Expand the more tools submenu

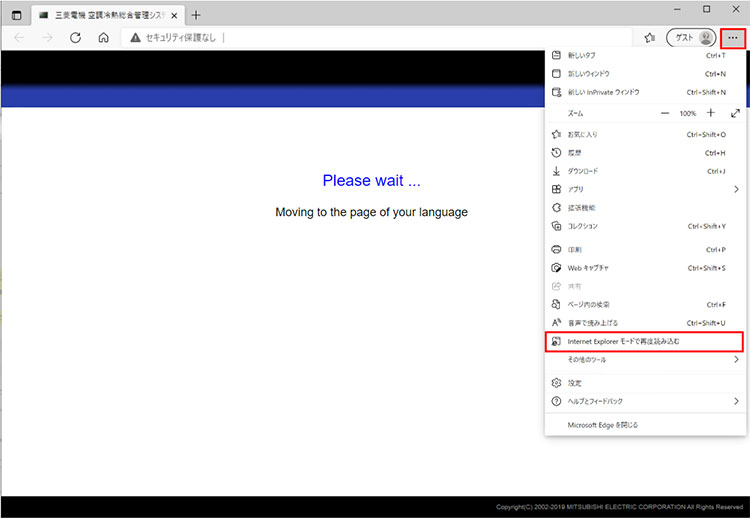click(x=645, y=360)
